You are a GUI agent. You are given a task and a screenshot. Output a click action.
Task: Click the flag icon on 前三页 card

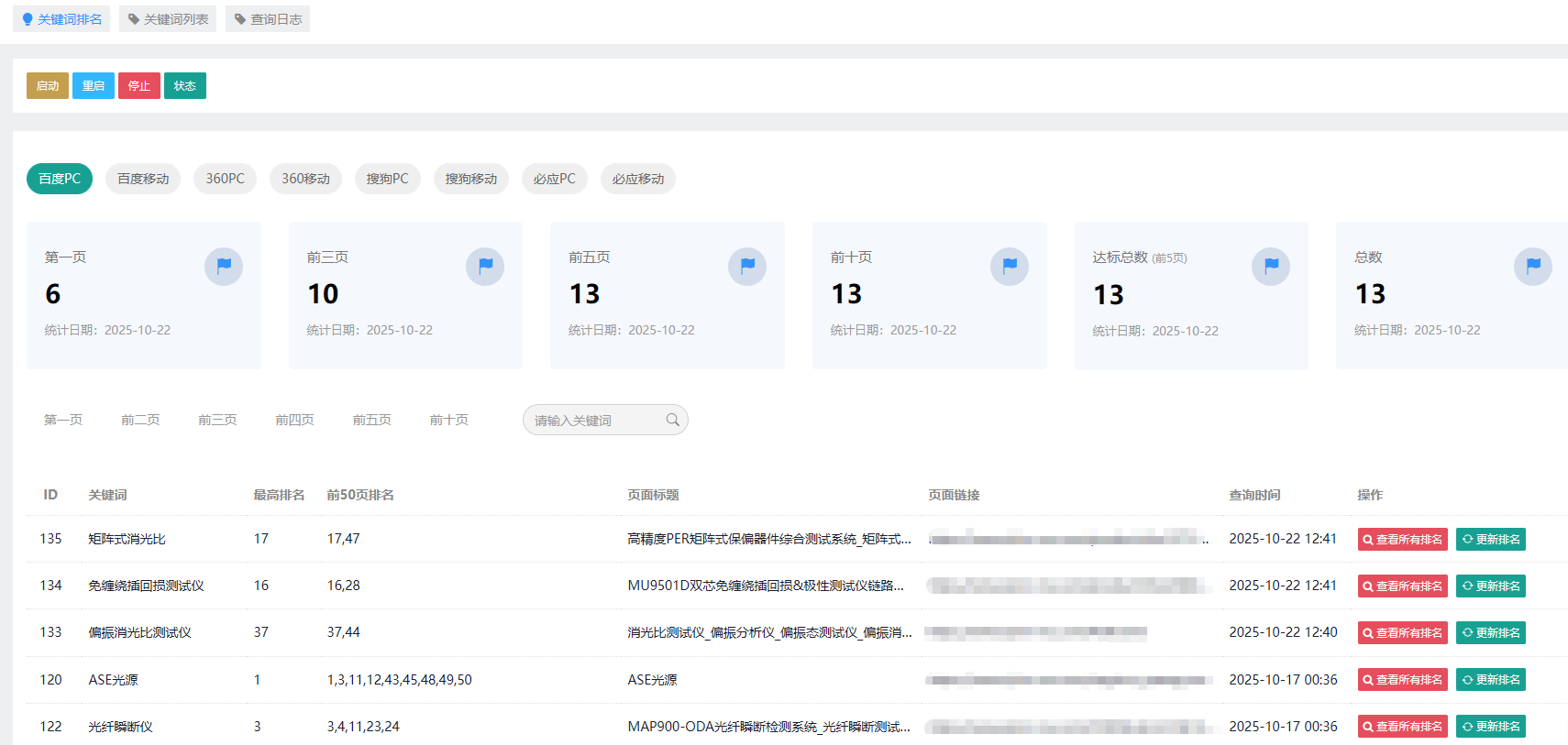coord(485,267)
